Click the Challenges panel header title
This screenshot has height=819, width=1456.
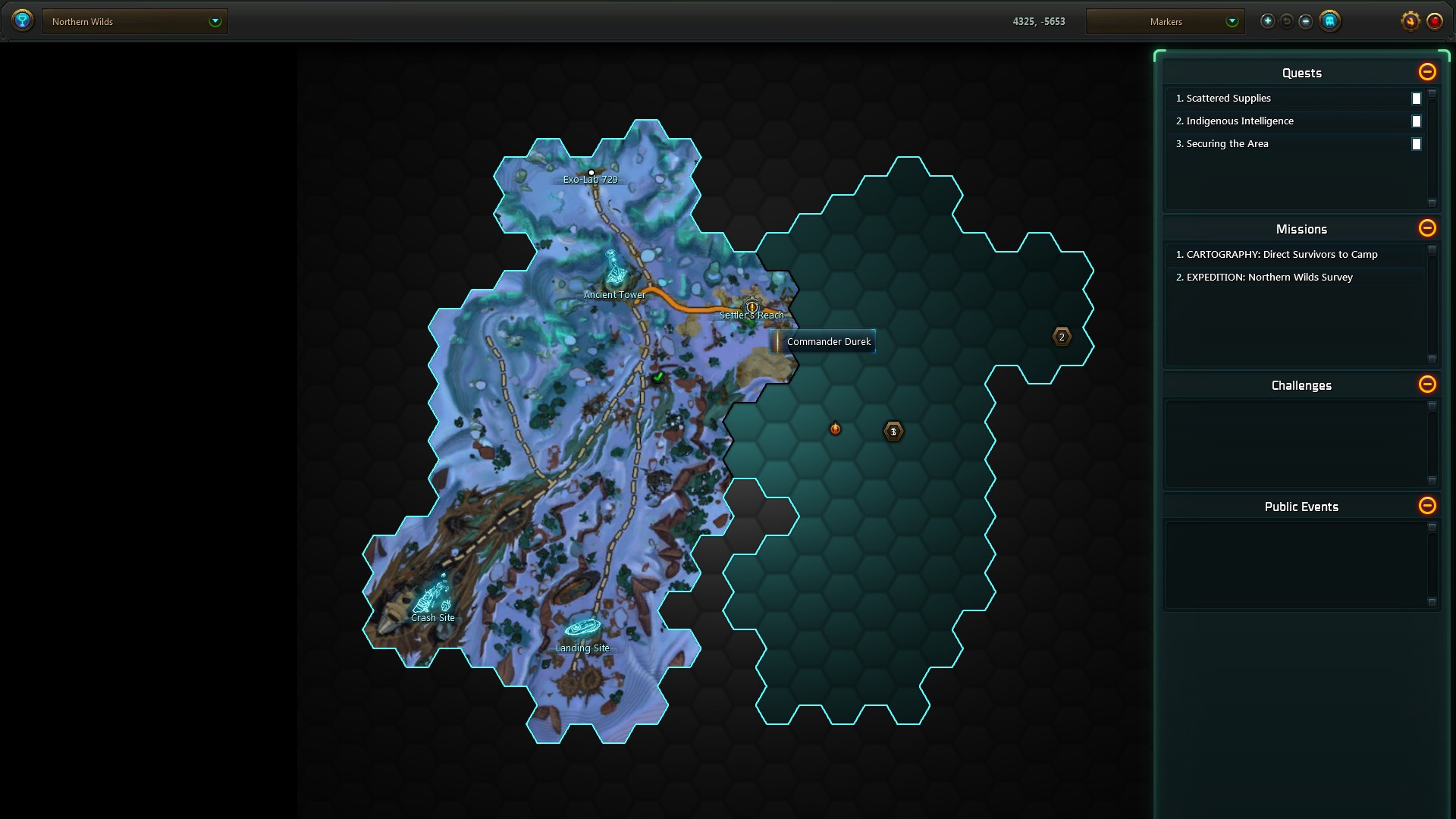click(1301, 385)
